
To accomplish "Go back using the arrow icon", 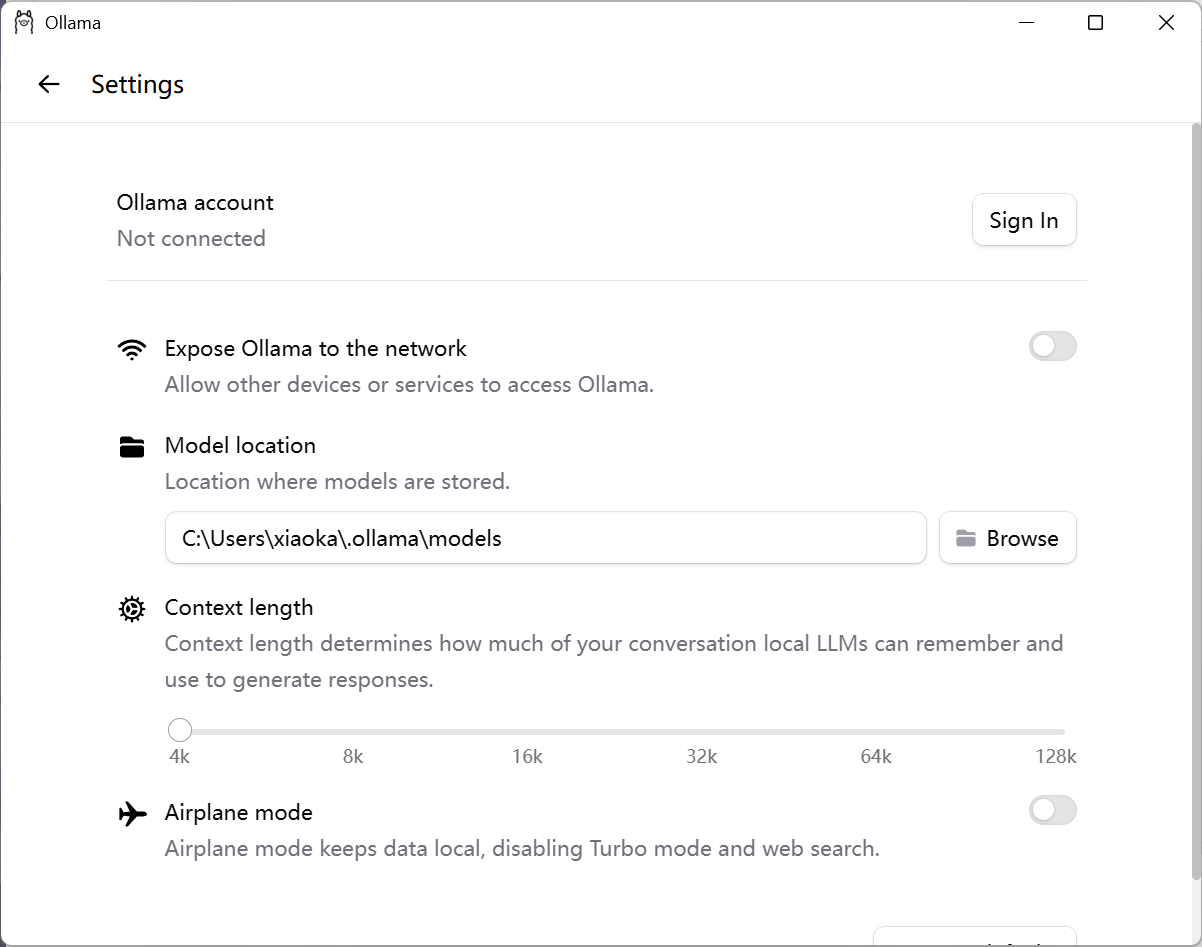I will pyautogui.click(x=48, y=85).
